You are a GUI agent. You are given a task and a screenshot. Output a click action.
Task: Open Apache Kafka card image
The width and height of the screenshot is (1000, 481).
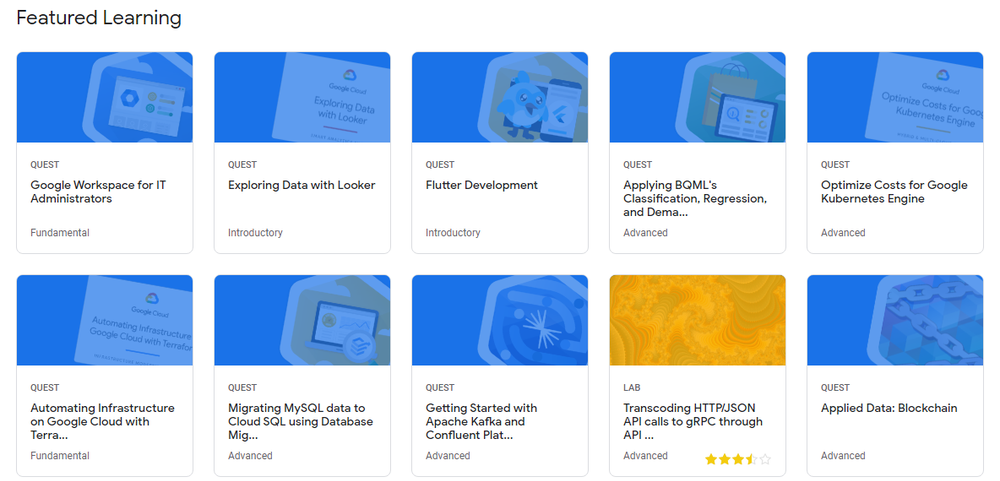pos(500,320)
